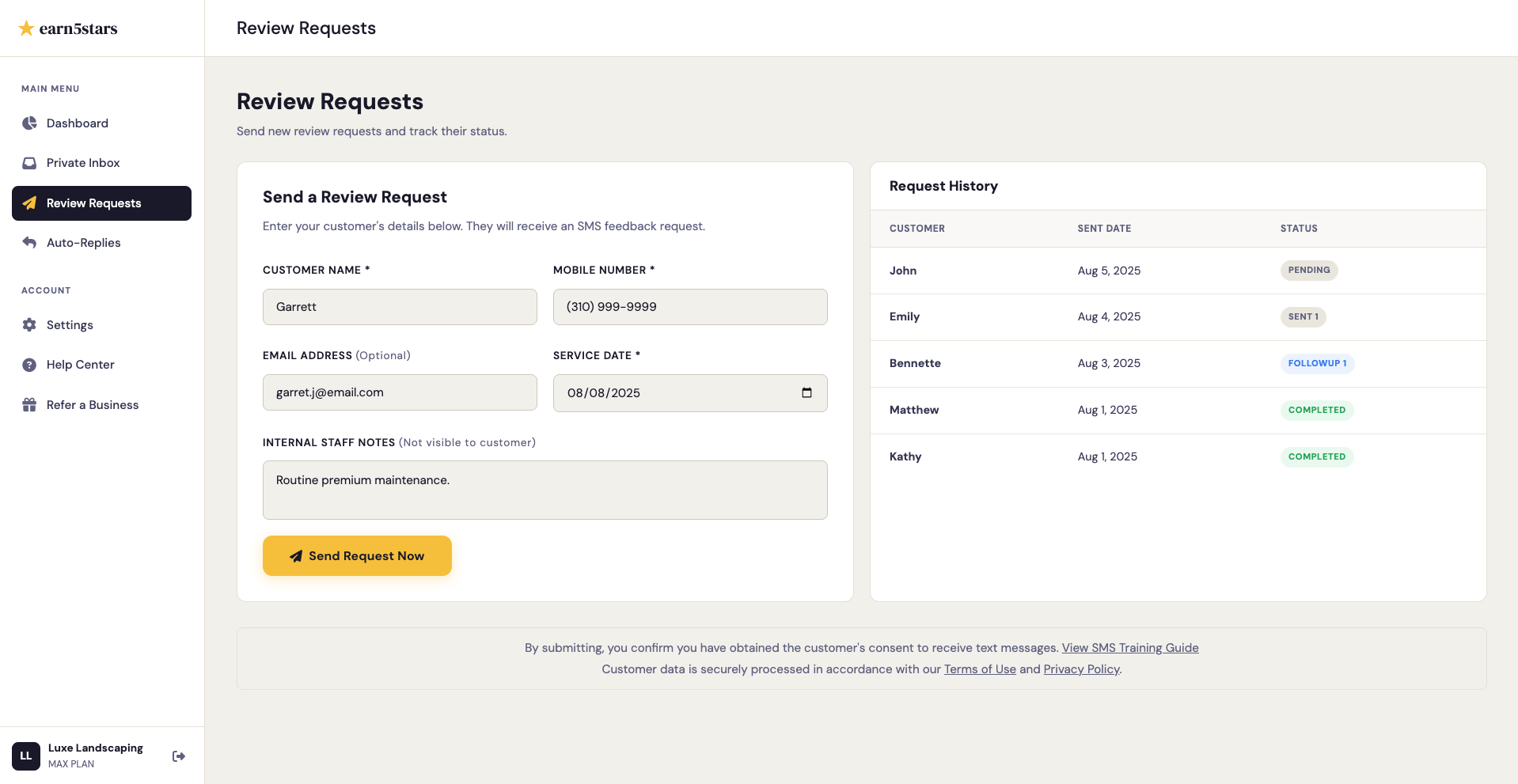
Task: Click the Review Requests paper plane icon
Action: click(x=29, y=203)
